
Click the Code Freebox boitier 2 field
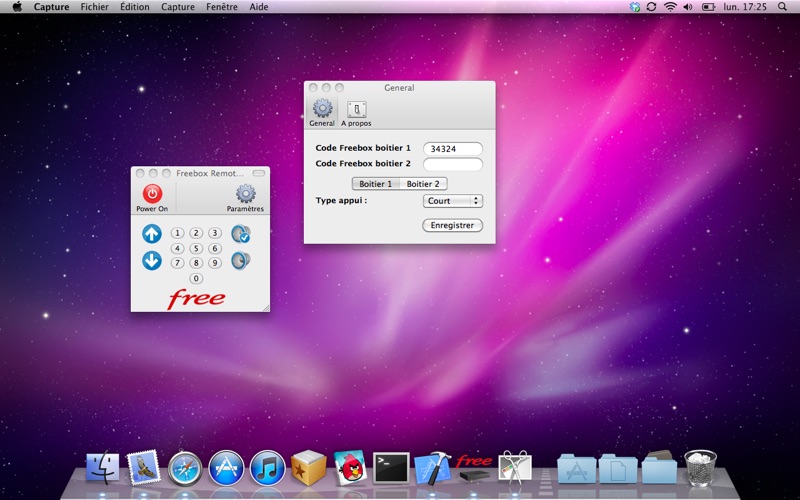tap(453, 164)
